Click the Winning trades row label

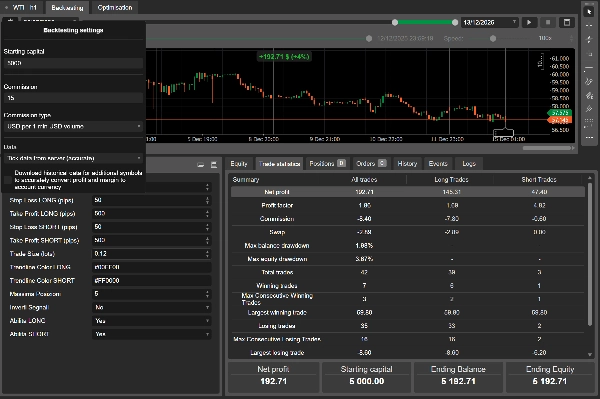pyautogui.click(x=277, y=286)
